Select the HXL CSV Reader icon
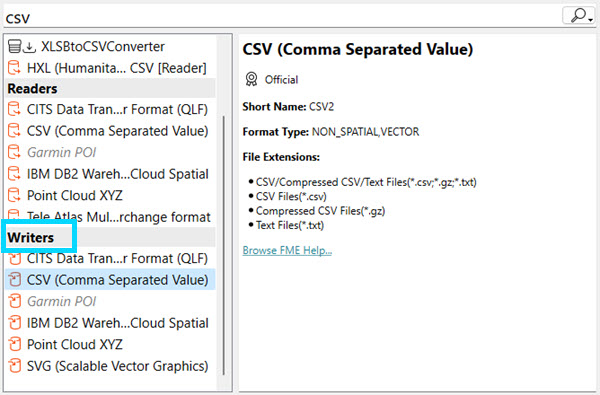This screenshot has height=395, width=600. tap(14, 68)
